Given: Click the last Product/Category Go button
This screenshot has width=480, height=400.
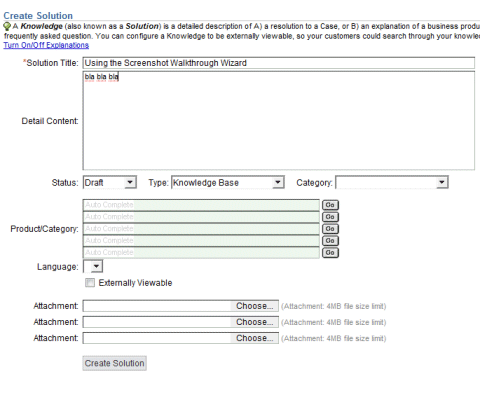Looking at the screenshot, I should tap(330, 253).
